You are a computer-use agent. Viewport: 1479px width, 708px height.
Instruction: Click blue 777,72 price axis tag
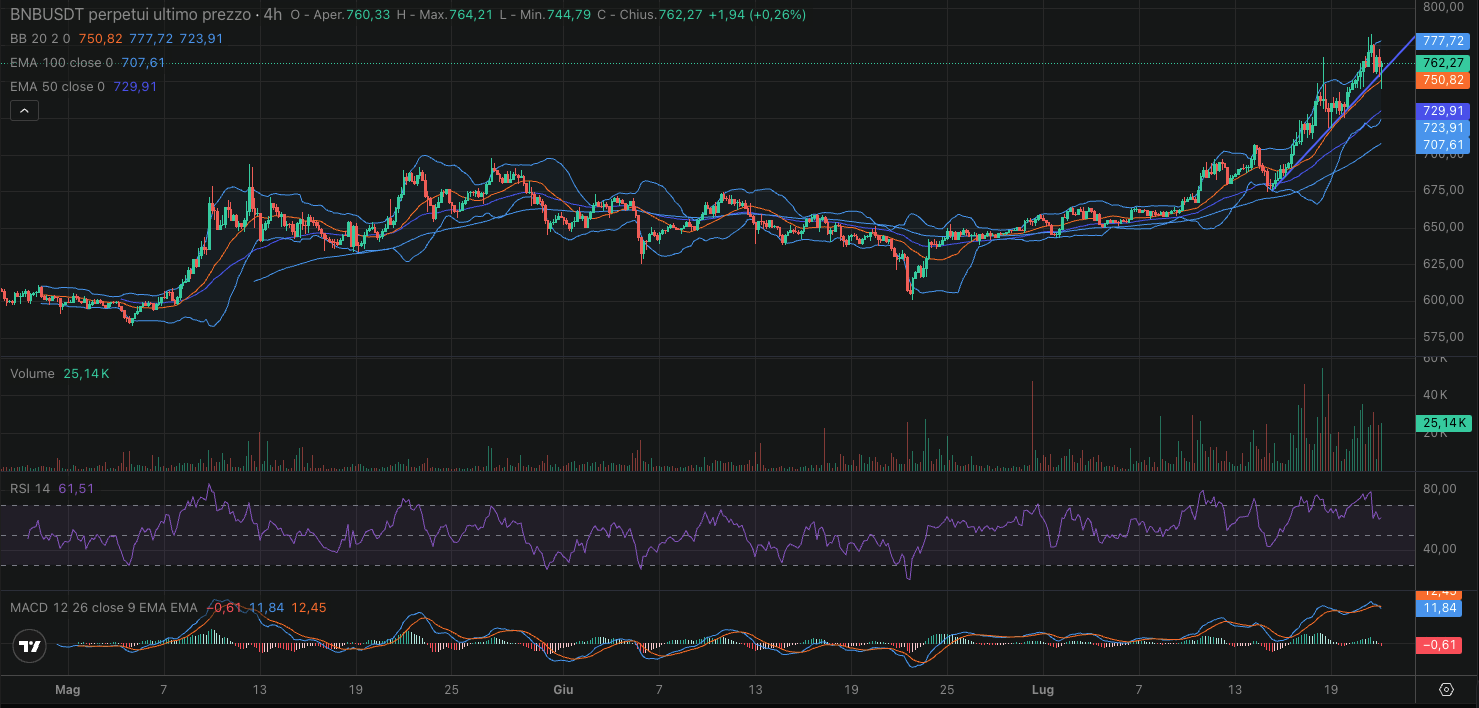(1443, 41)
